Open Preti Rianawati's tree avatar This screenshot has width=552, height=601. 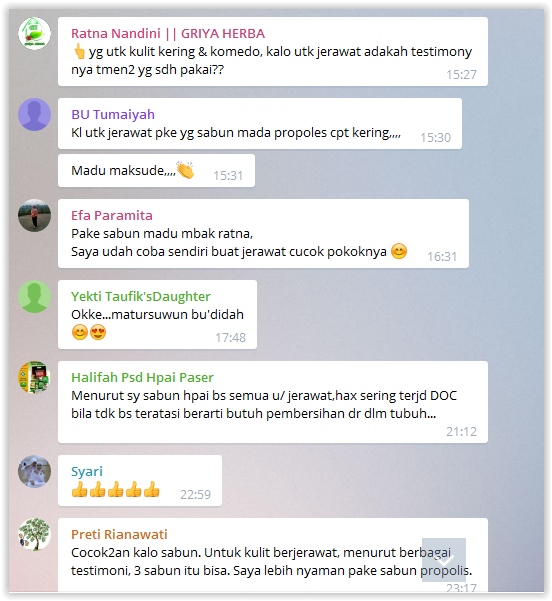(x=34, y=534)
